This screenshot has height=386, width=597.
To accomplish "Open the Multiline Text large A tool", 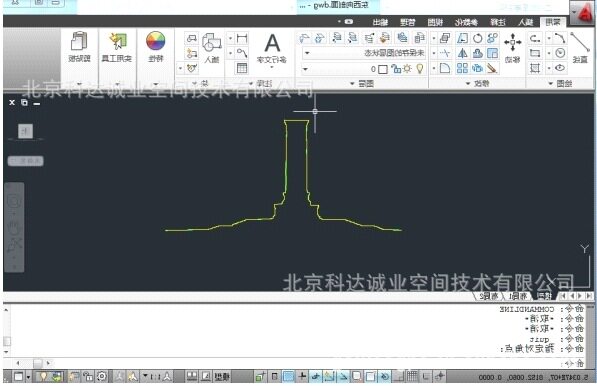I will pos(272,48).
